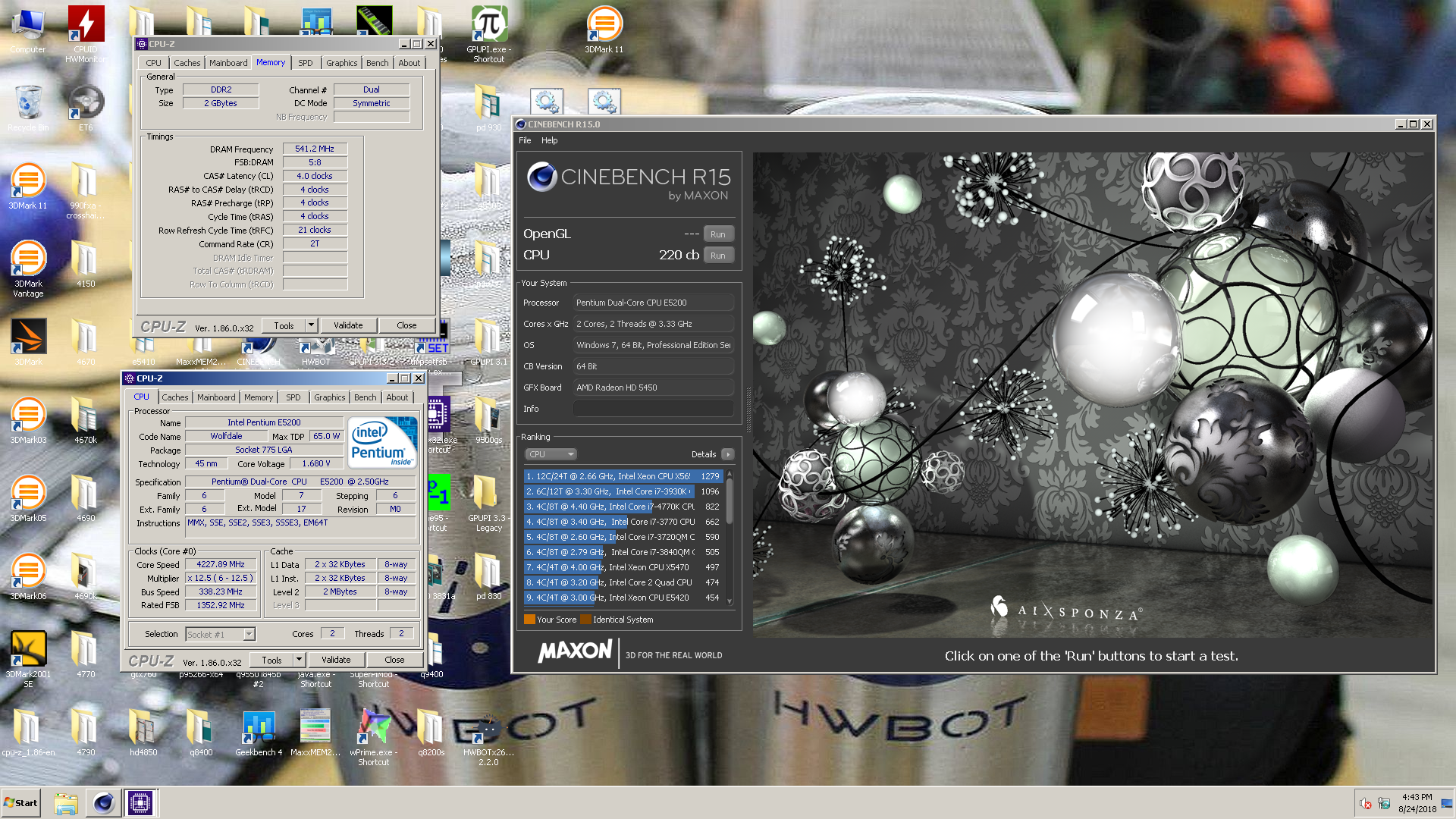Screen dimensions: 1456x819
Task: Open the Help menu in Cinebench
Action: pos(549,140)
